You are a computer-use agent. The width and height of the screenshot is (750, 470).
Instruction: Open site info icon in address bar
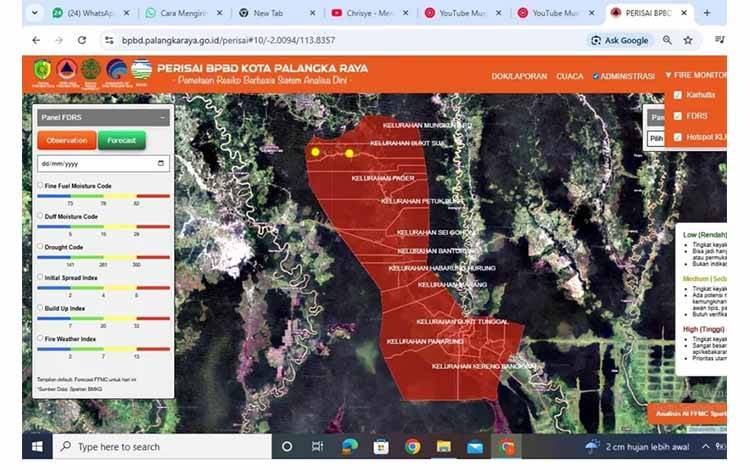click(x=109, y=41)
